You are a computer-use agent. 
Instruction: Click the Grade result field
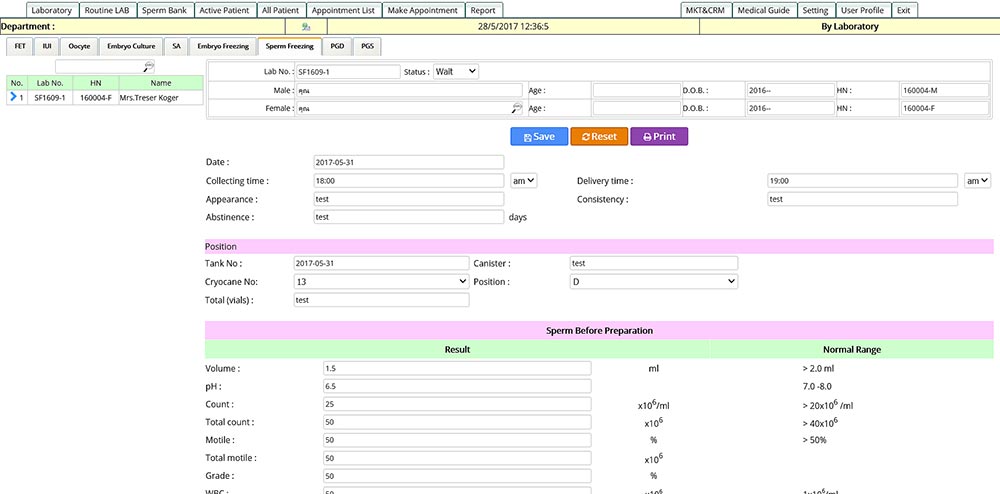click(x=457, y=476)
